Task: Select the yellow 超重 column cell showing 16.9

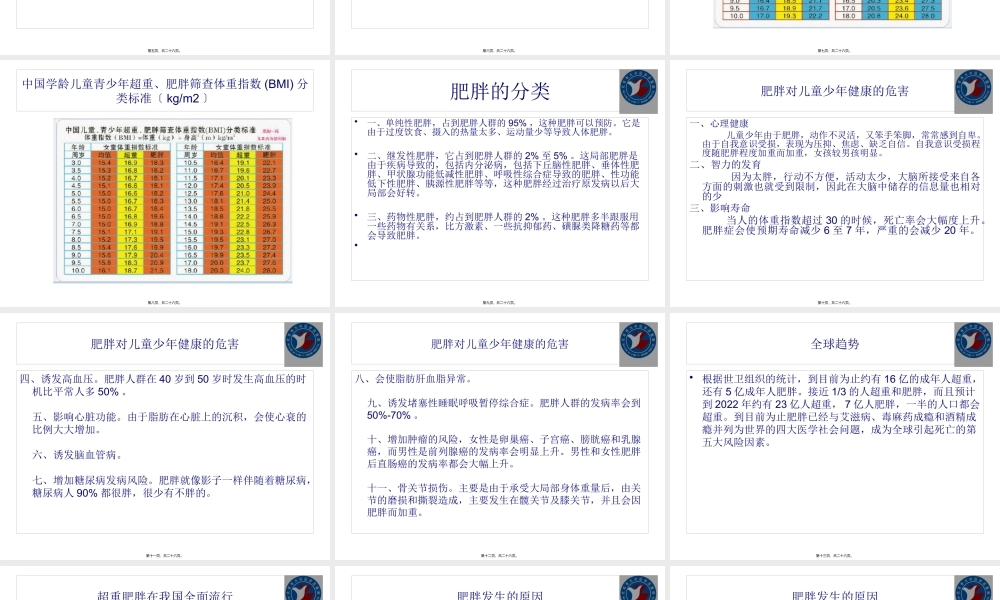Action: [130, 162]
